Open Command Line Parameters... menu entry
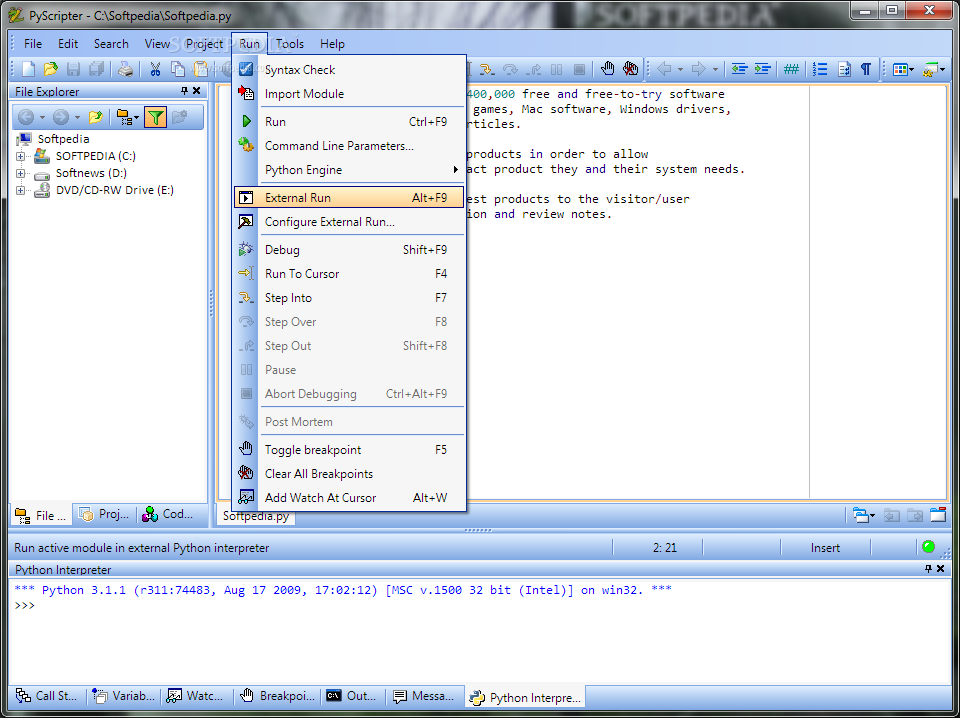 [x=349, y=146]
